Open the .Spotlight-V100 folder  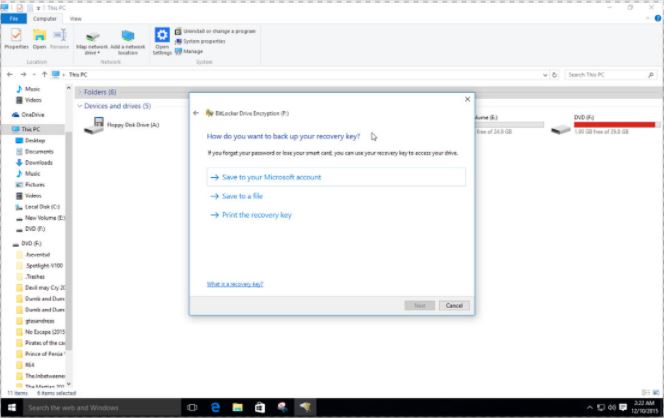(39, 266)
